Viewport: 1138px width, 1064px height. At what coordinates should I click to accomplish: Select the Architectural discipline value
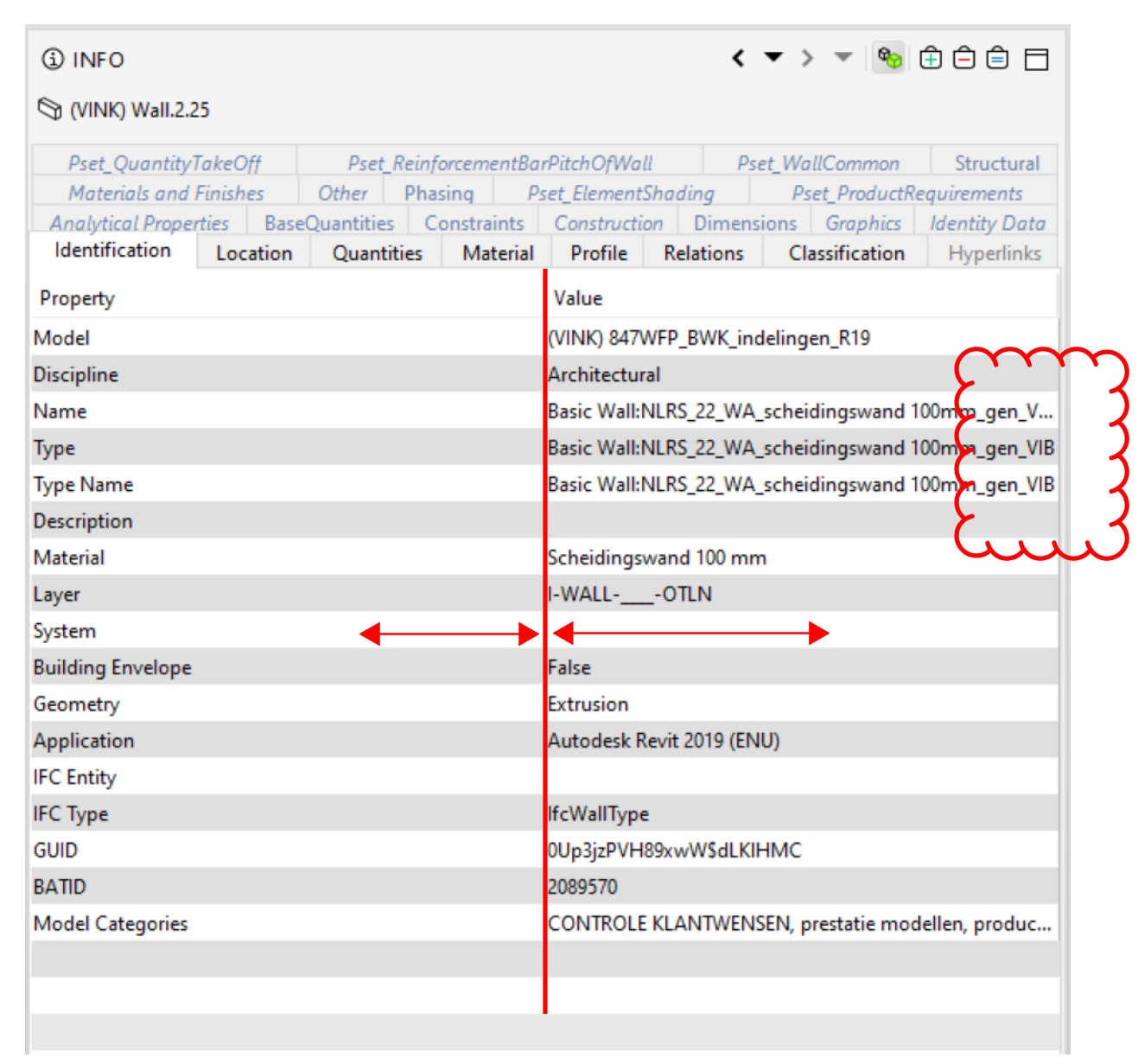[603, 374]
